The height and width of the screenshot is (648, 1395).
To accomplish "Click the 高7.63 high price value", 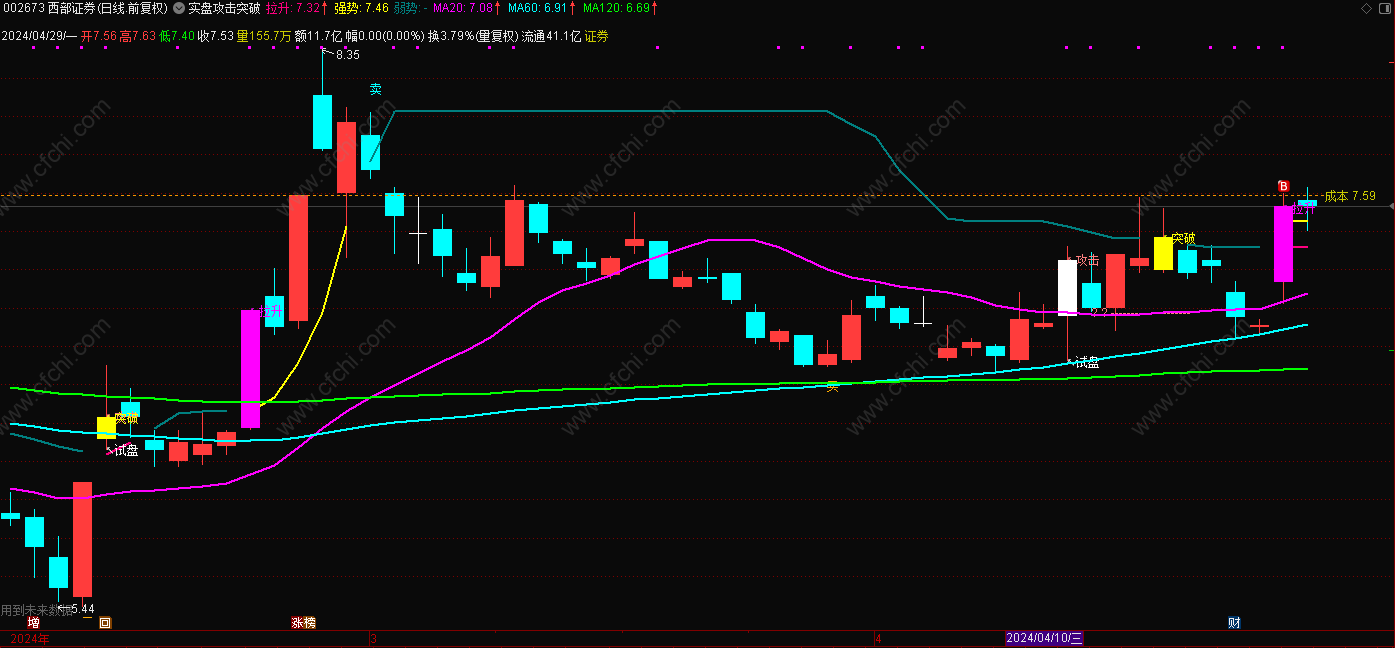I will coord(138,36).
